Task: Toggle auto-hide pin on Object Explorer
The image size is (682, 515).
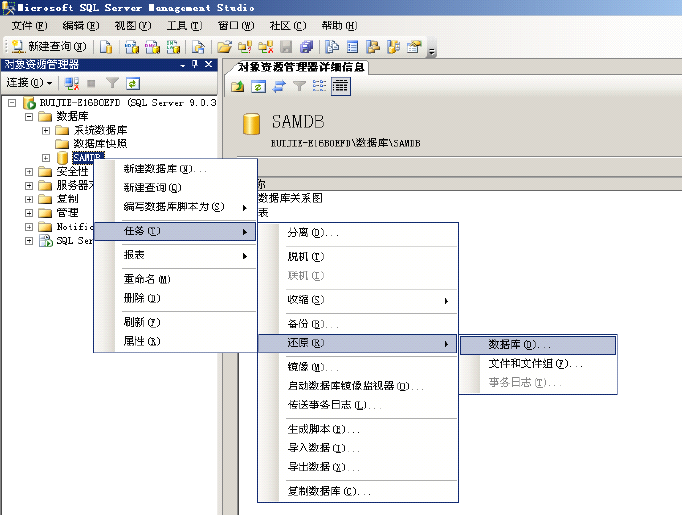Action: point(195,64)
